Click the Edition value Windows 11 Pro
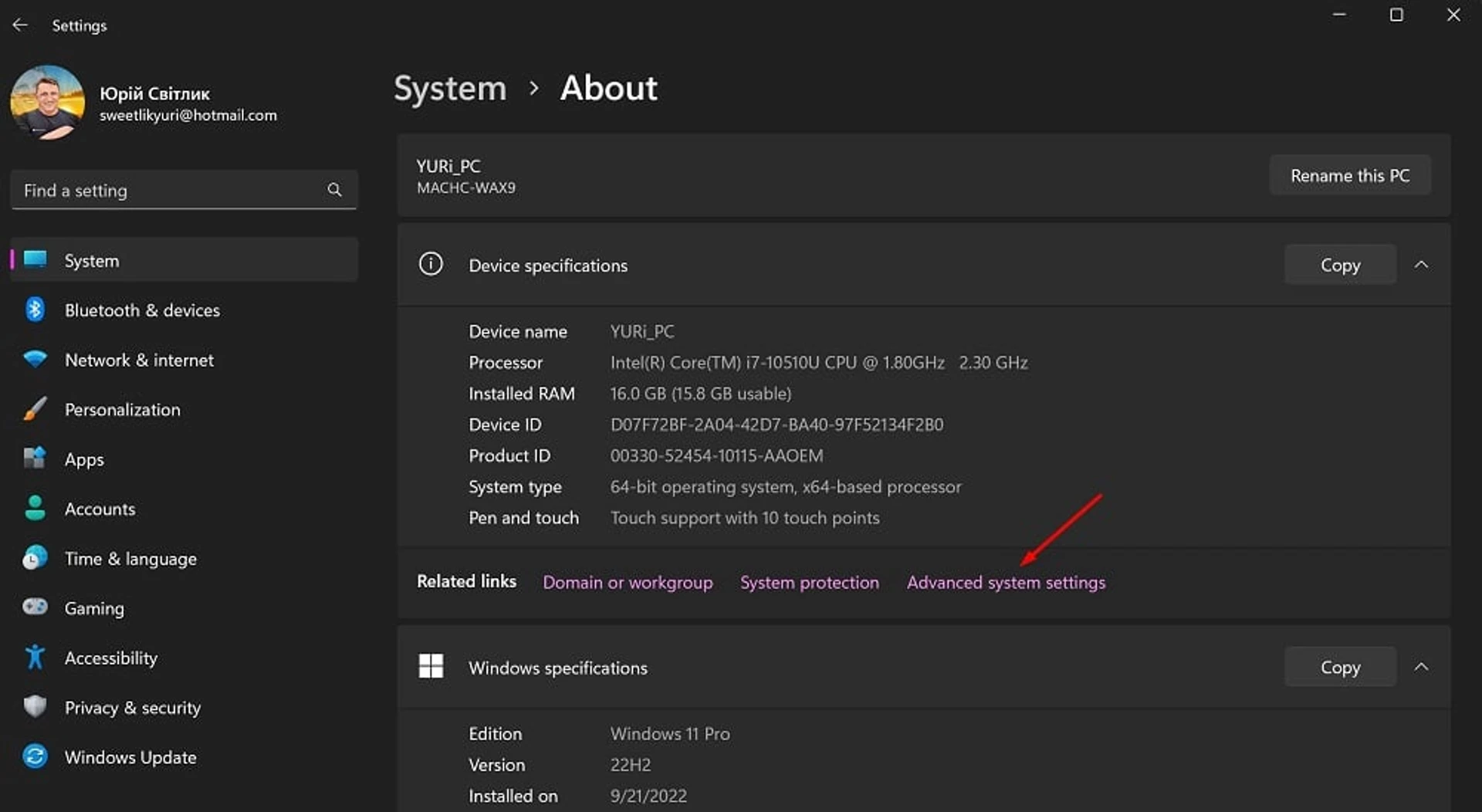The image size is (1482, 812). 670,733
